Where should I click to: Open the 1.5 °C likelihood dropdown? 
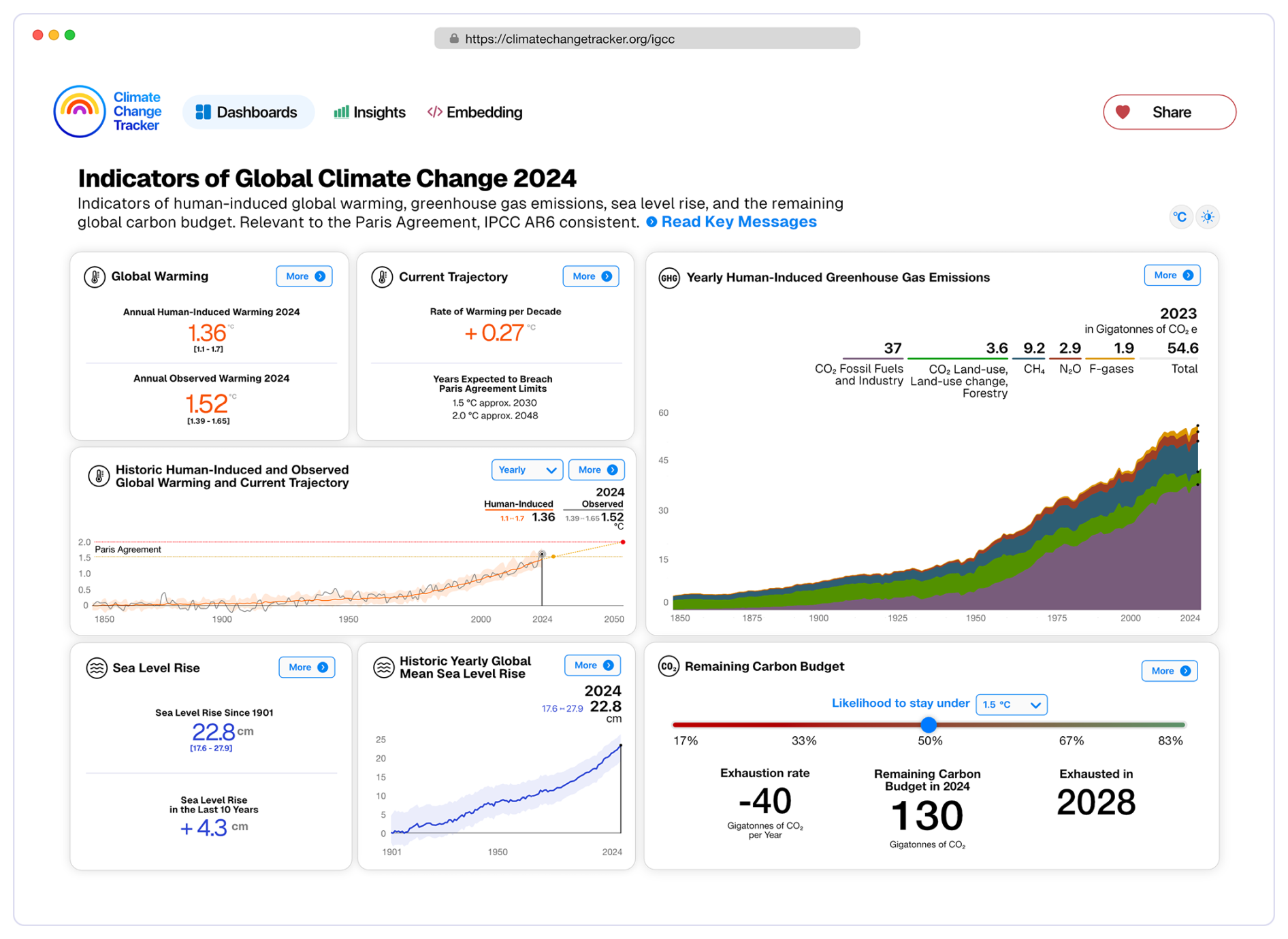tap(1011, 705)
